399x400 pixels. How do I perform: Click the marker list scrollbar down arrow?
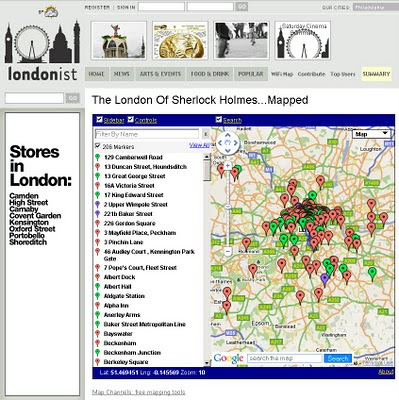[207, 363]
